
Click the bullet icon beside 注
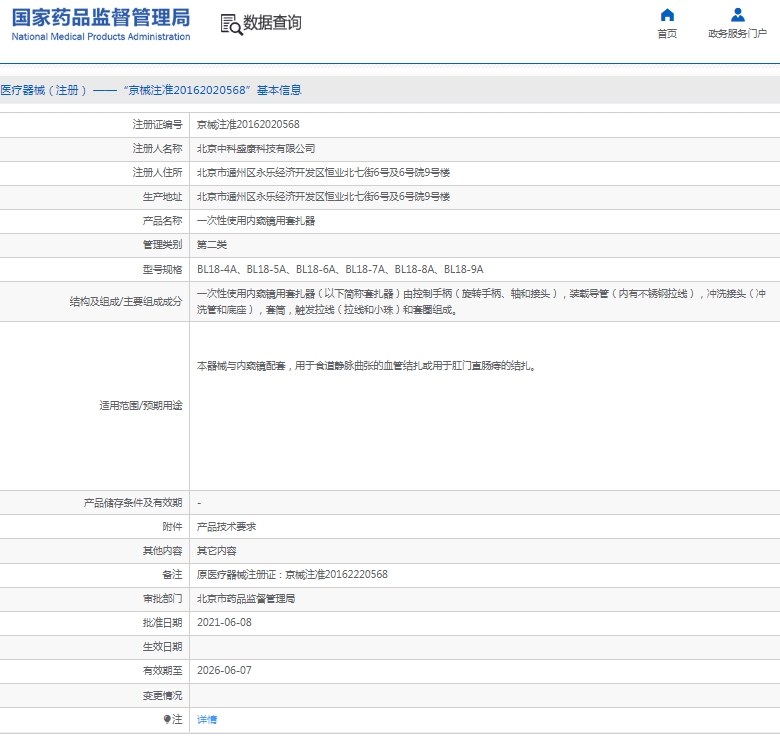click(x=167, y=719)
